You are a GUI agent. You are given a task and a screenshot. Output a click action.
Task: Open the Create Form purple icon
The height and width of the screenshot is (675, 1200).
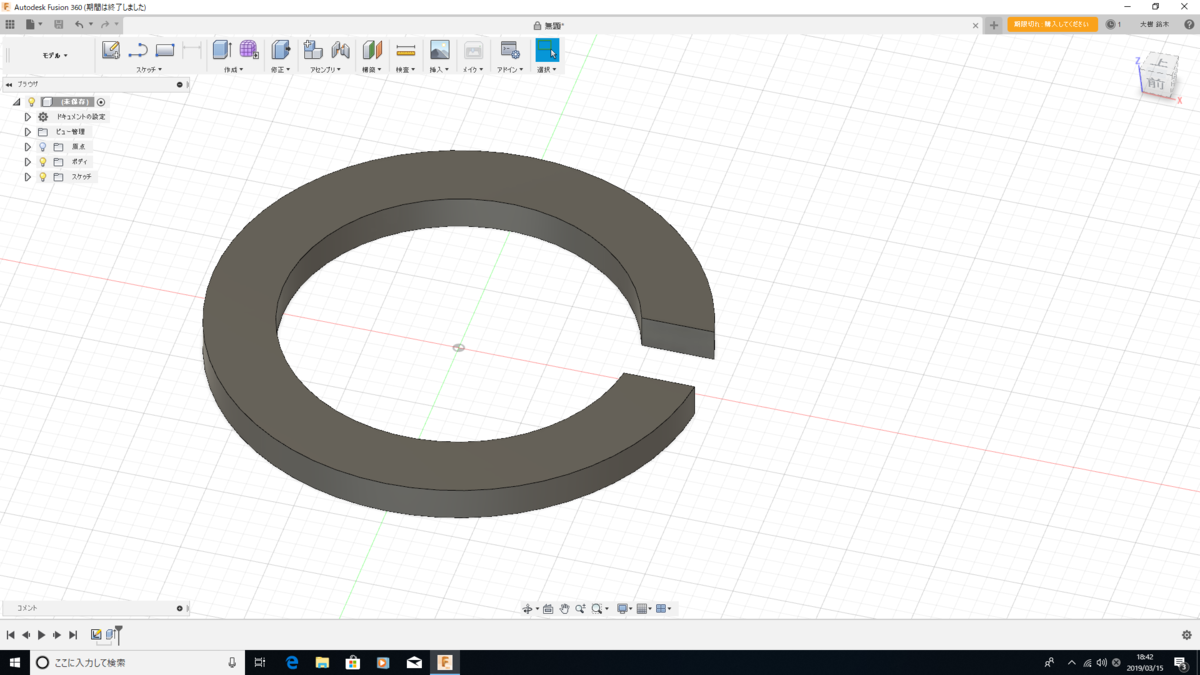point(249,50)
